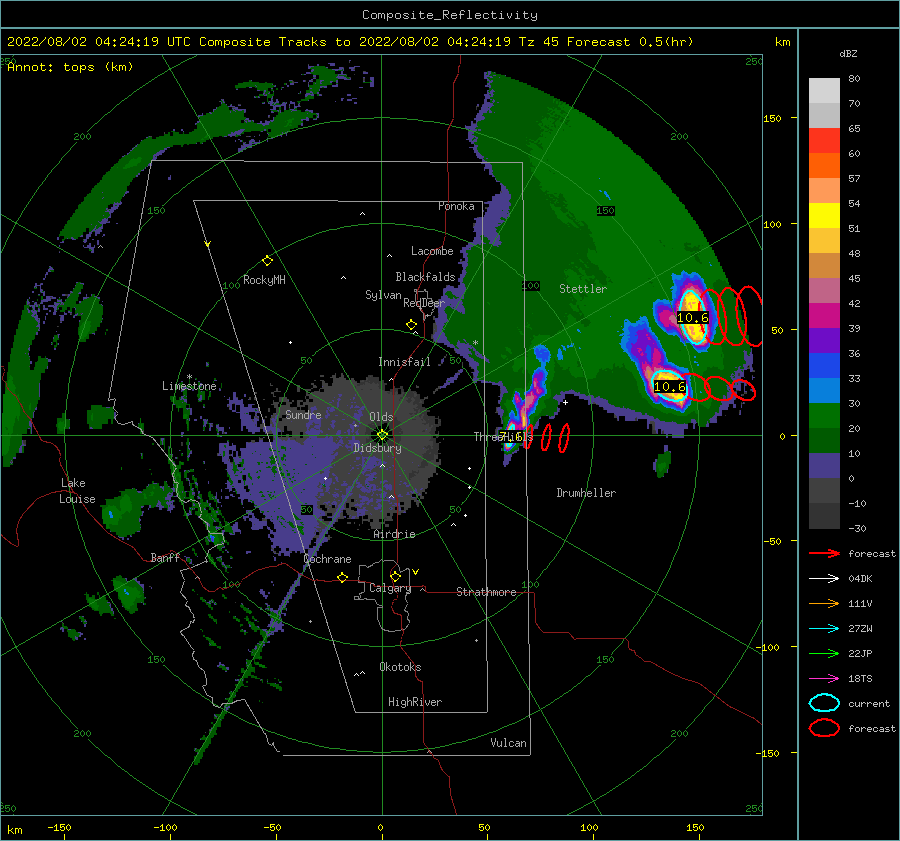Image resolution: width=900 pixels, height=841 pixels.
Task: Click the red forecast arrow in legend
Action: 824,553
